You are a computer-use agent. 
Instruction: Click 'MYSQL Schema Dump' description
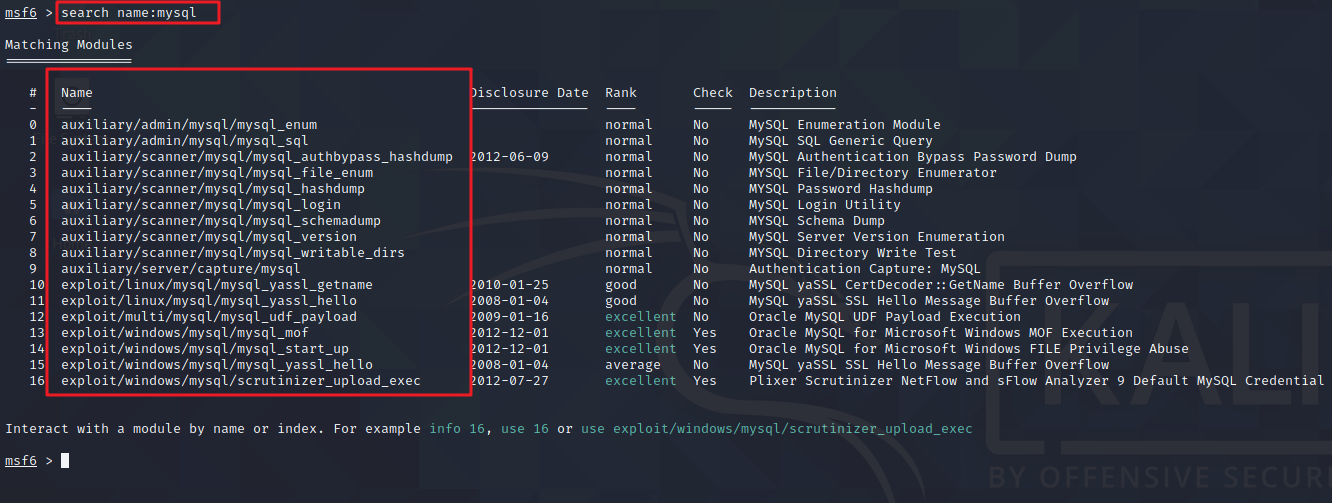click(x=817, y=221)
